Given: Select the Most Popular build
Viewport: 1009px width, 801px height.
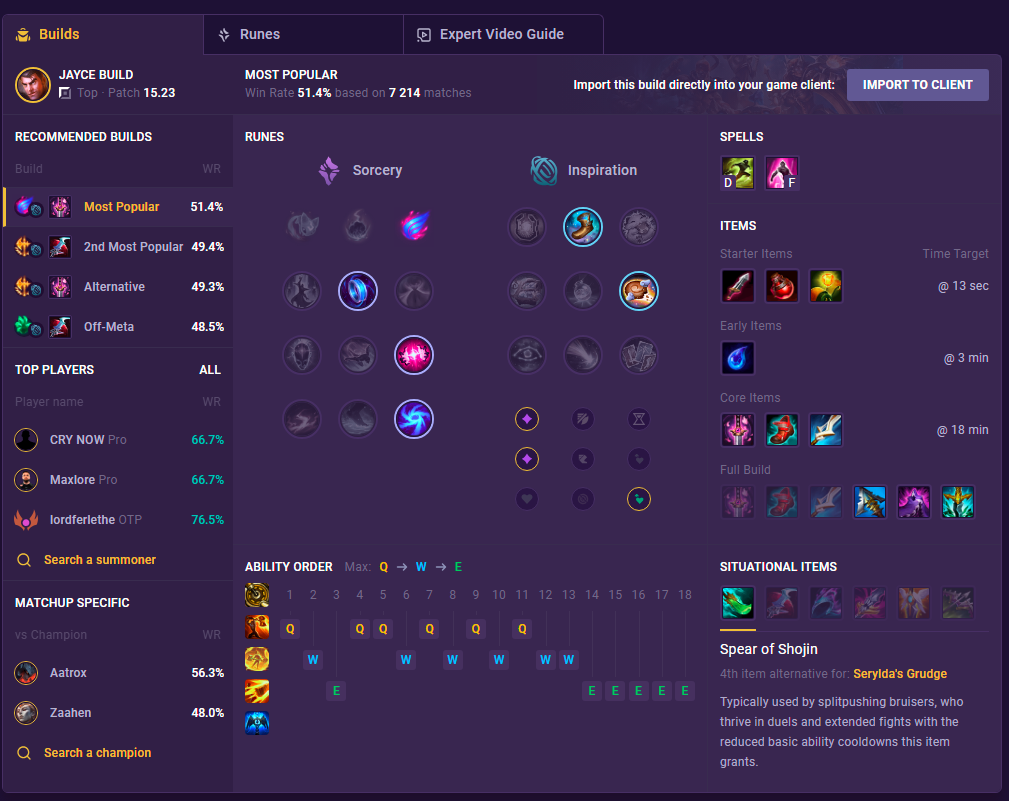Looking at the screenshot, I should click(x=119, y=207).
